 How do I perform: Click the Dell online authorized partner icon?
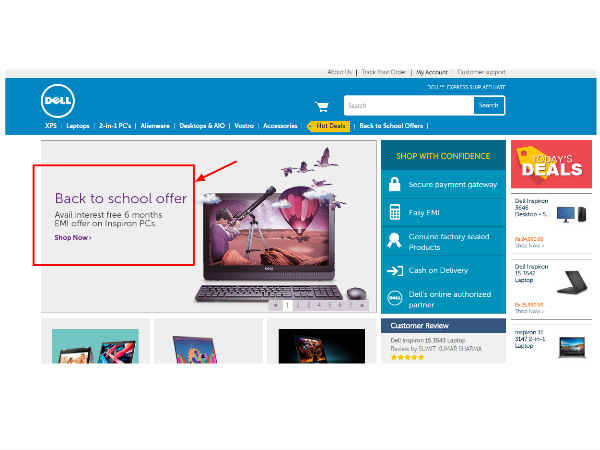click(395, 298)
